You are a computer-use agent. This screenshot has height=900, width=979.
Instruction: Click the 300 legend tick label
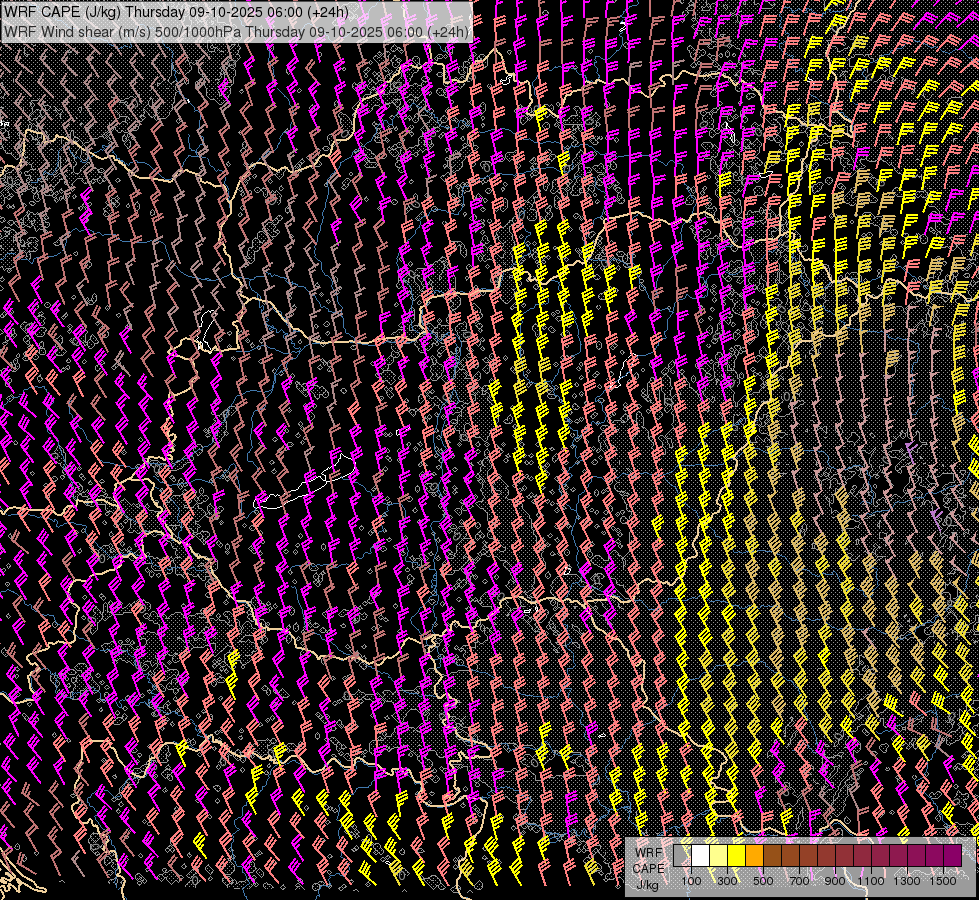tap(727, 881)
